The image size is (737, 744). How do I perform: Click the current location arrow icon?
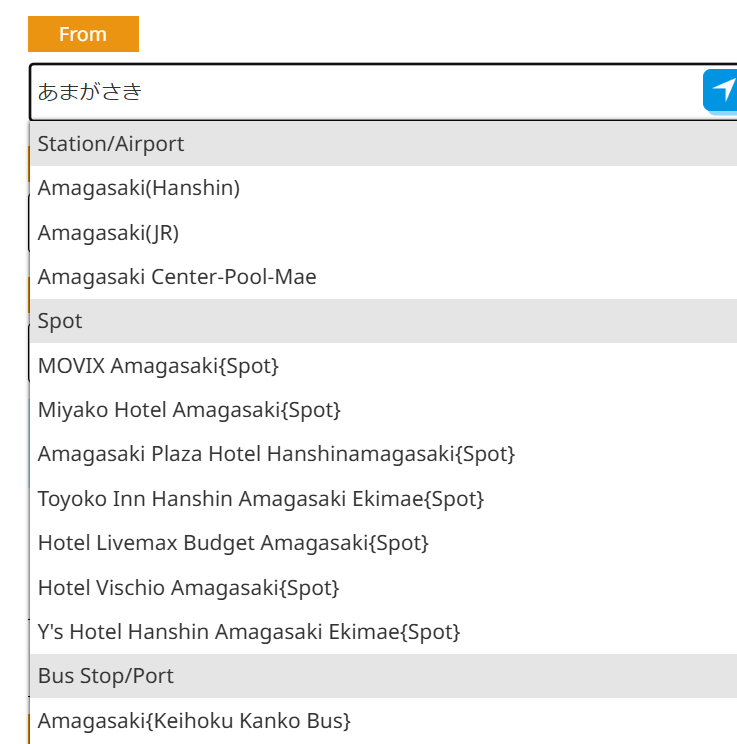click(x=721, y=91)
